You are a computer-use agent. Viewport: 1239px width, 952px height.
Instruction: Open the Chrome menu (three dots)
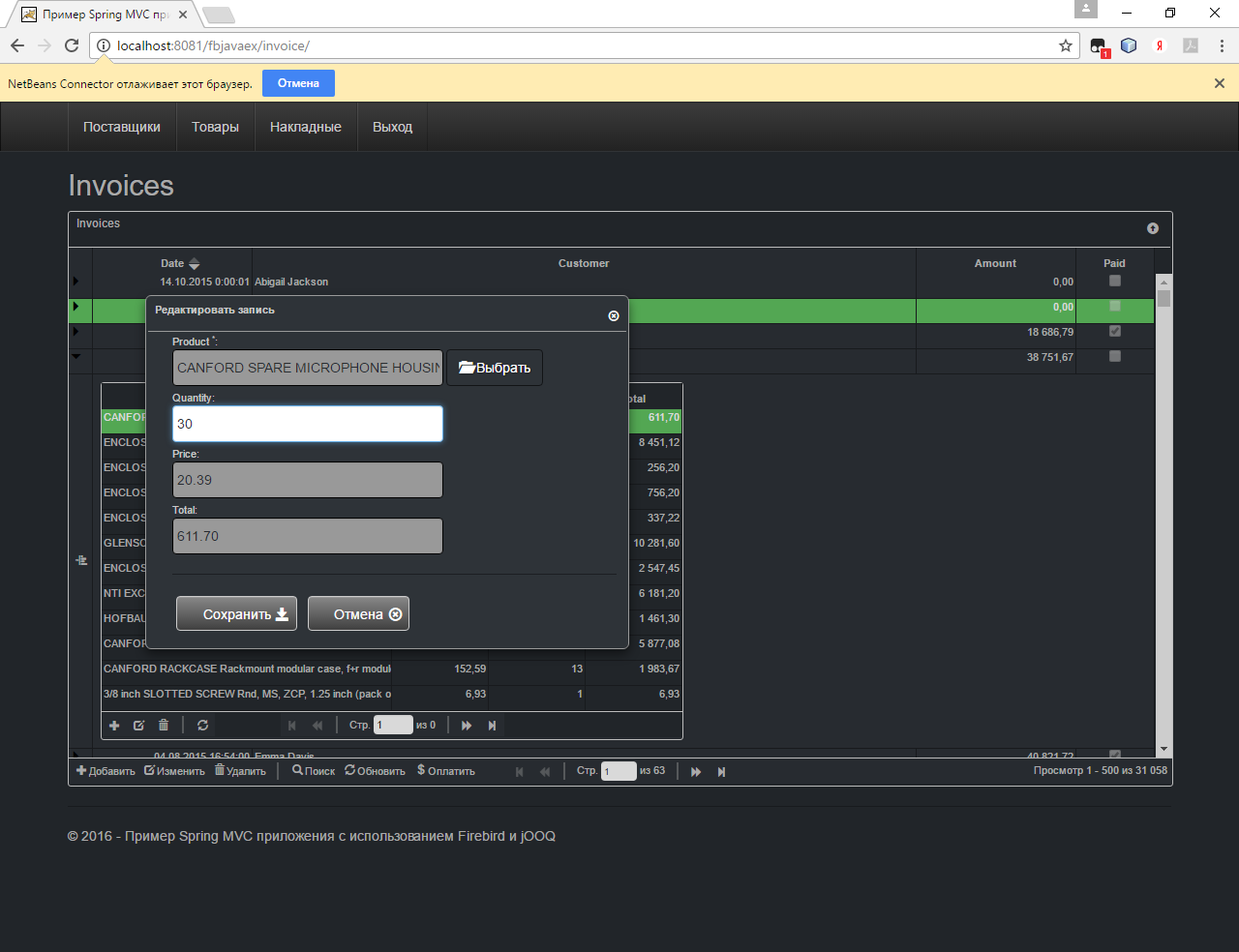pos(1222,45)
